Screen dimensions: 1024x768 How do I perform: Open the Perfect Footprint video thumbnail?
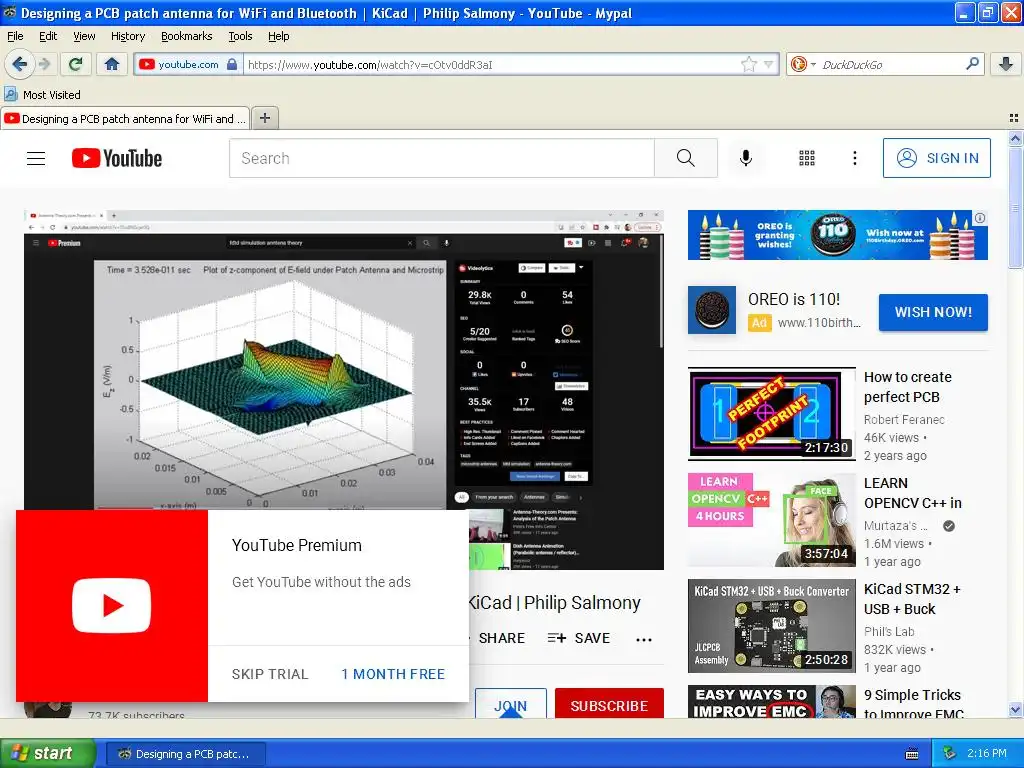771,413
